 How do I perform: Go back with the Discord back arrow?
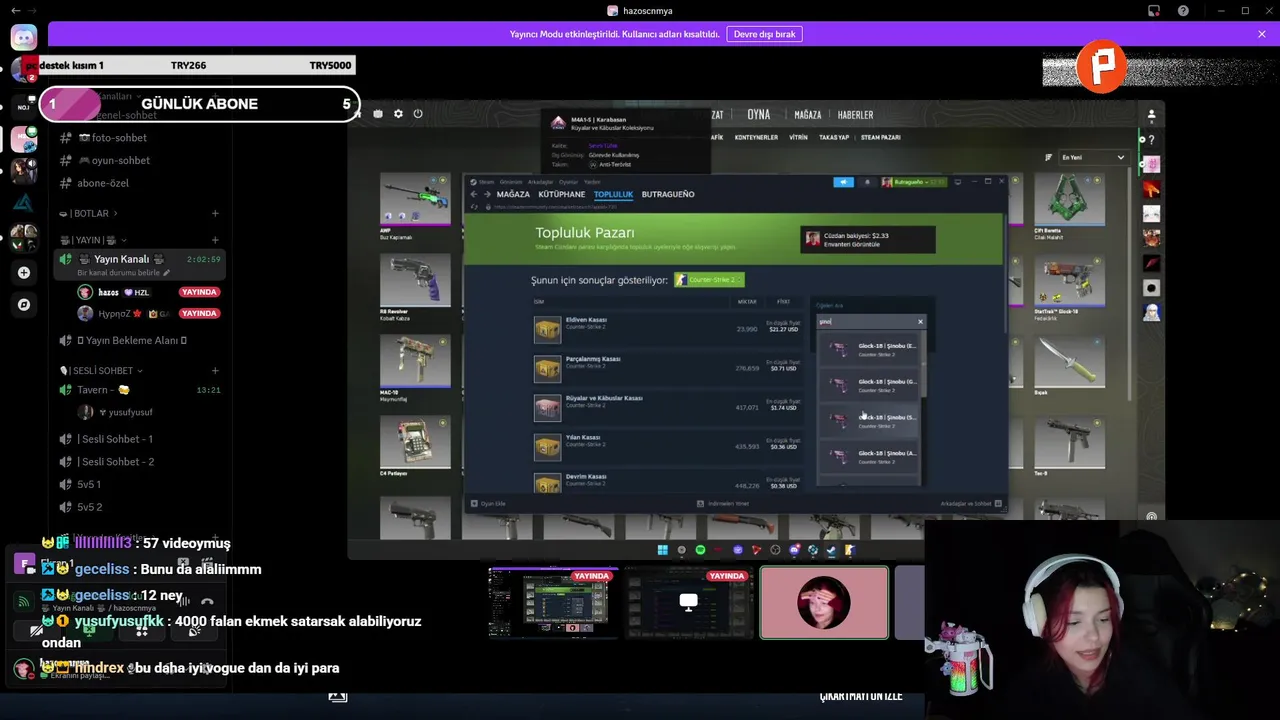15,10
